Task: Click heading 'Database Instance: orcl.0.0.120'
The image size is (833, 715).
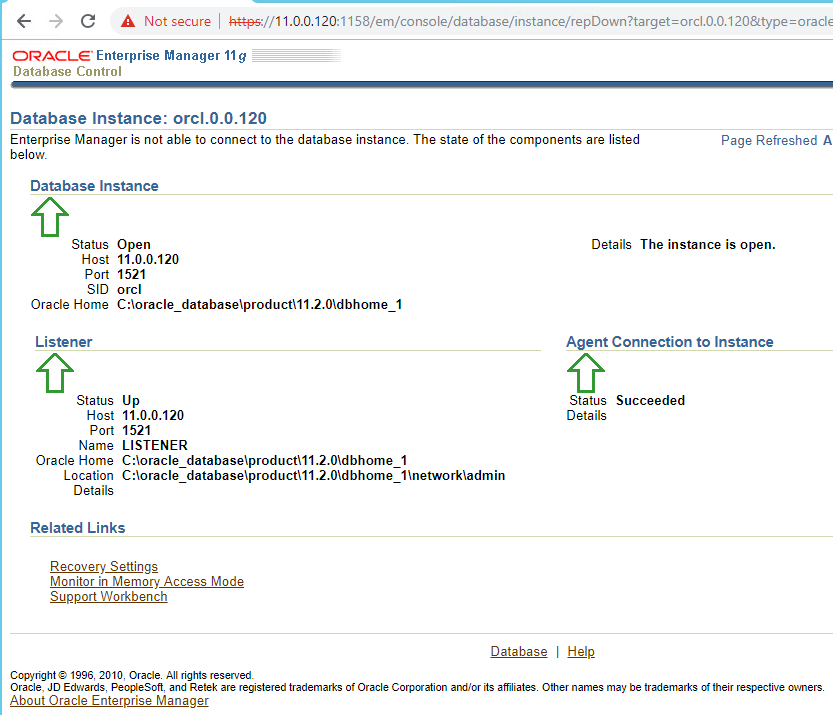Action: [138, 118]
